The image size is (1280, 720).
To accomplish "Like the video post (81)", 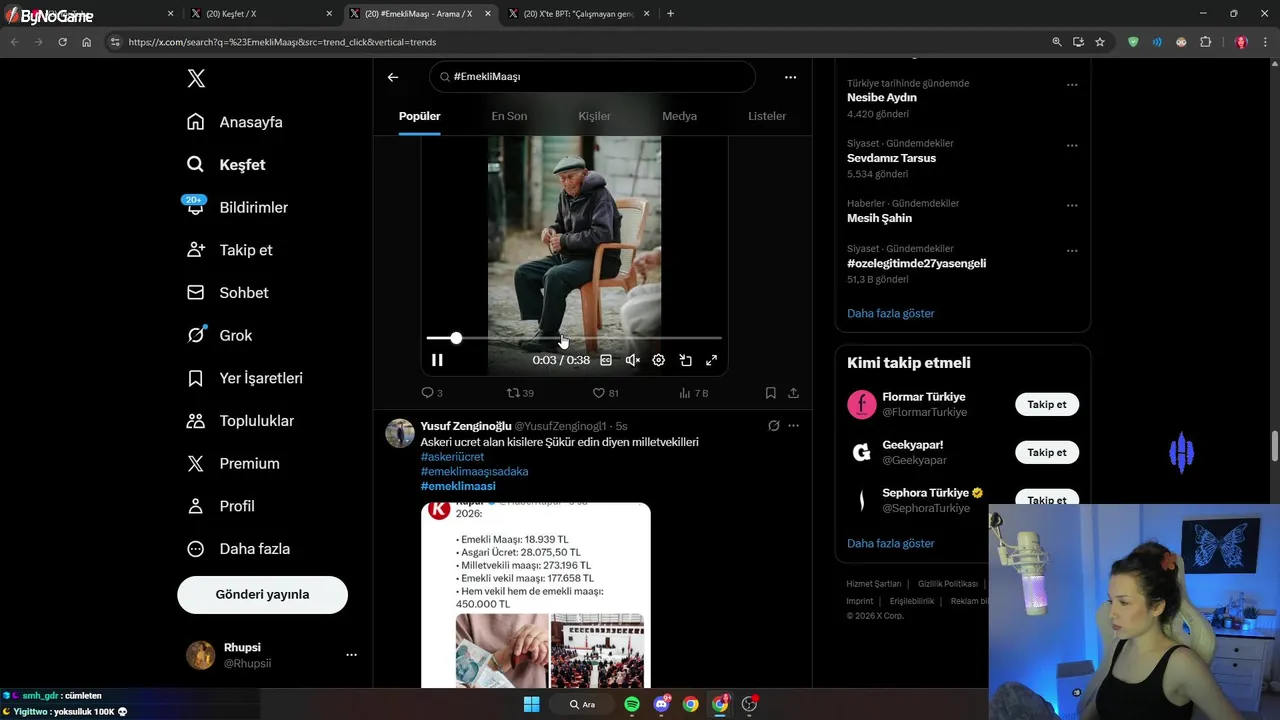I will tap(606, 393).
